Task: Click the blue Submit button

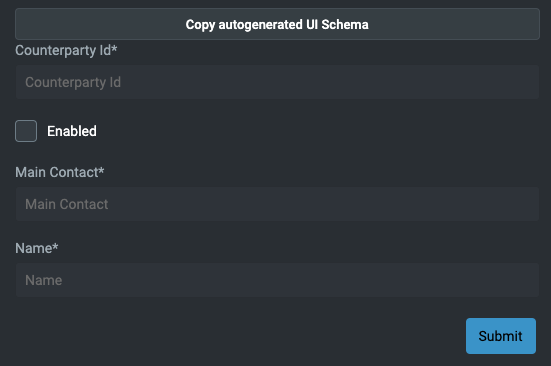Action: (x=501, y=336)
